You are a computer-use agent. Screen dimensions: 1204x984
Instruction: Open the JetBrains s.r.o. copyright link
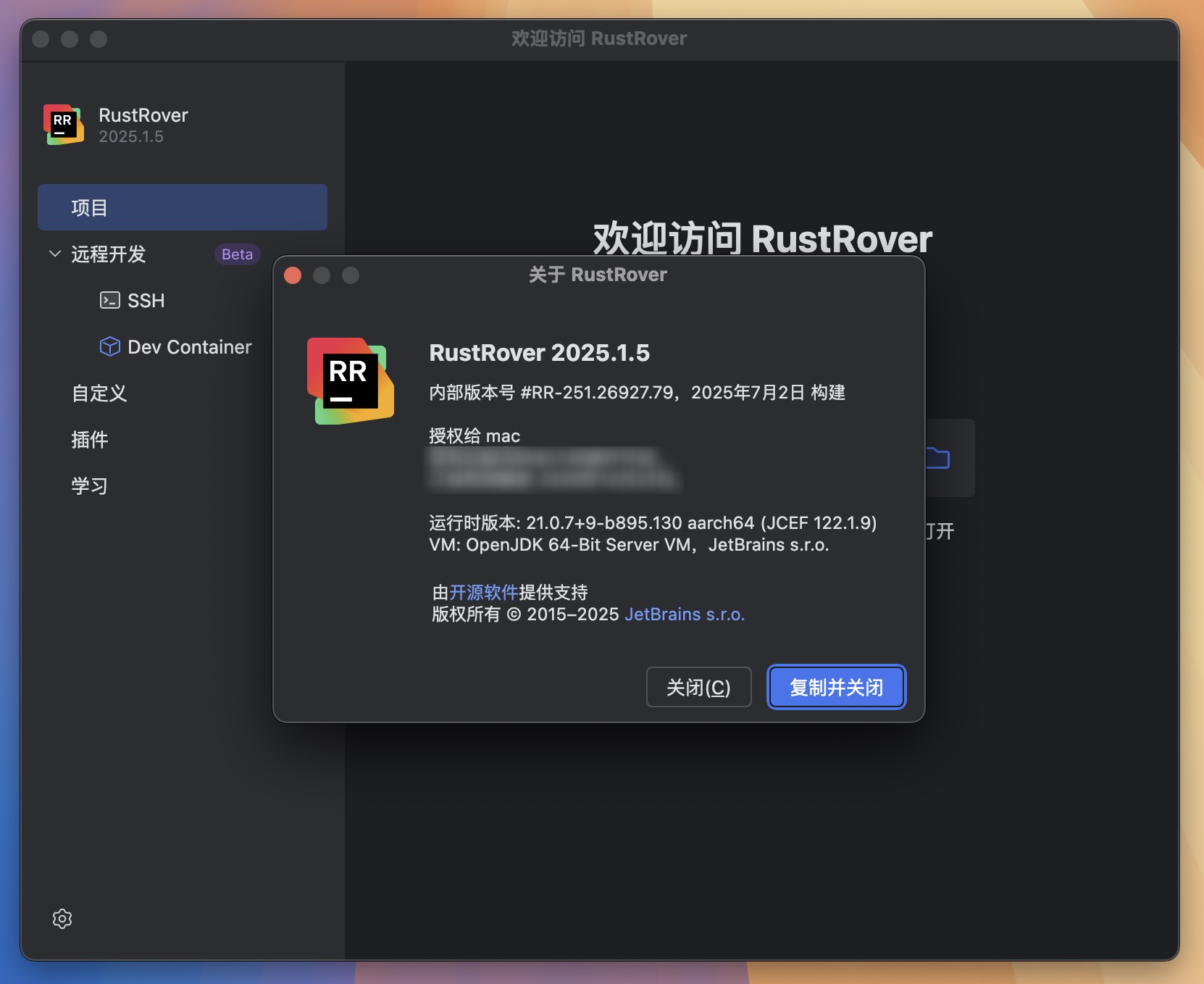point(685,614)
